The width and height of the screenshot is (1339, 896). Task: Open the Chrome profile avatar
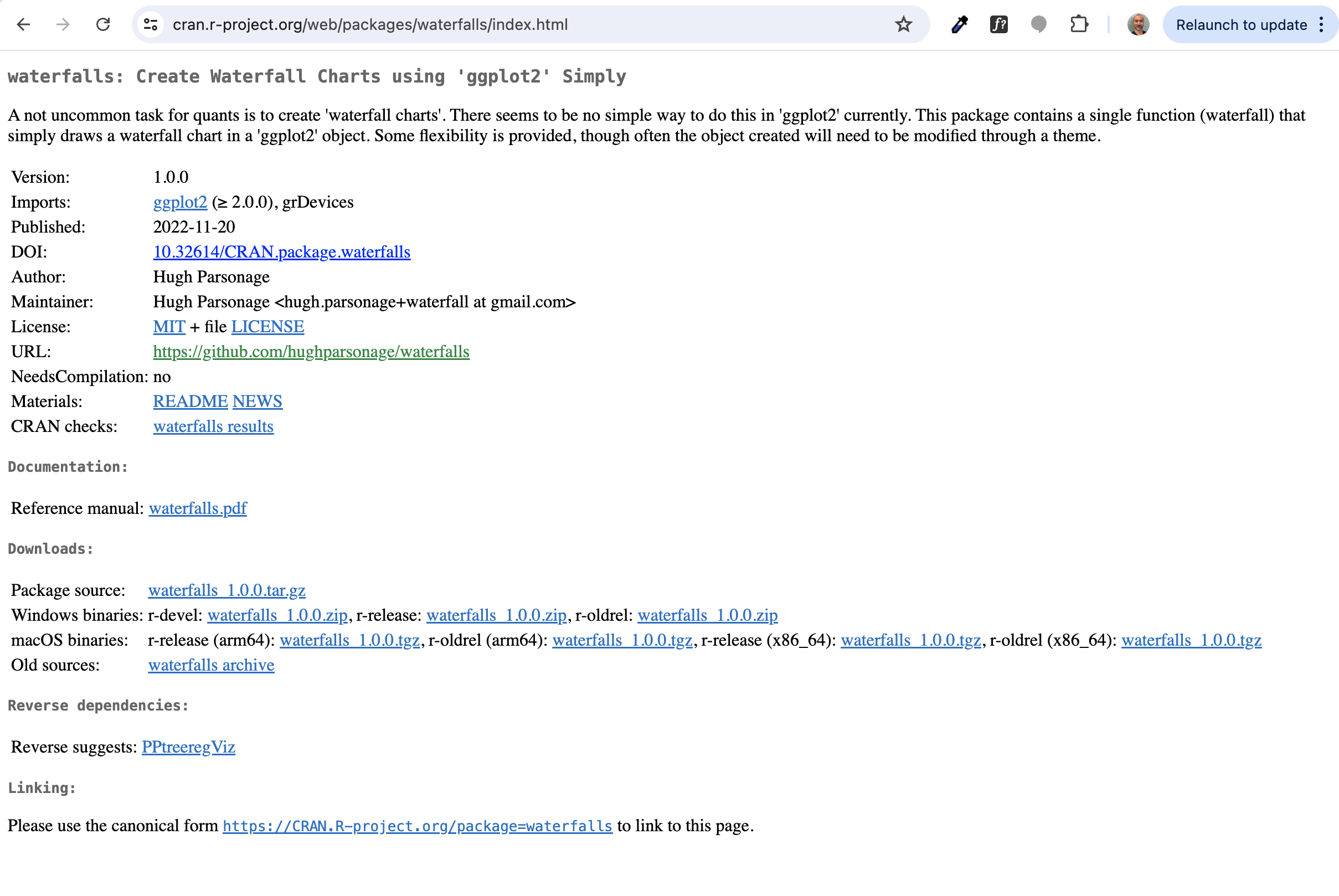tap(1138, 24)
